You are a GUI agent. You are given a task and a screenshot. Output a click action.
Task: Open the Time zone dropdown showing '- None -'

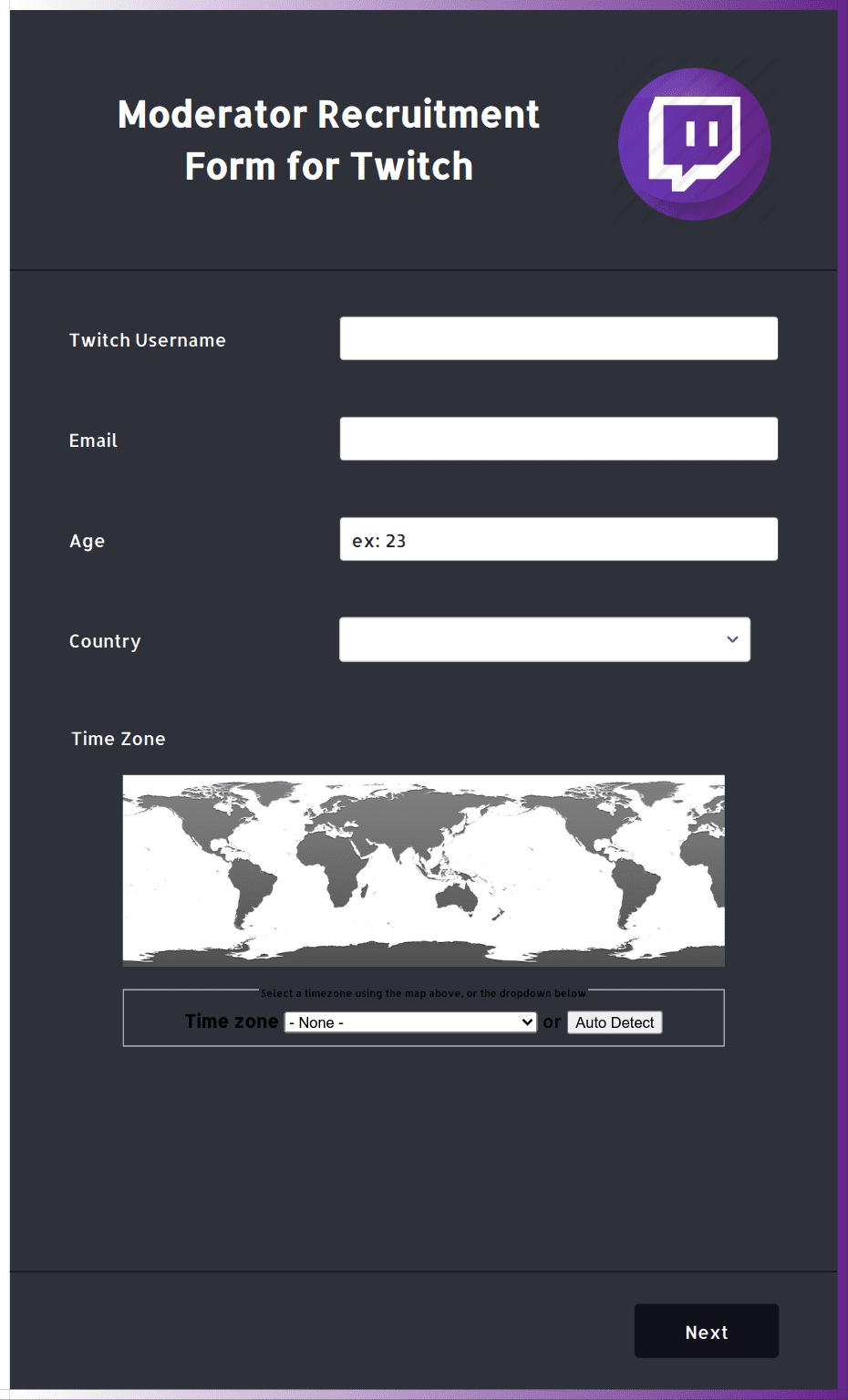[x=410, y=1021]
